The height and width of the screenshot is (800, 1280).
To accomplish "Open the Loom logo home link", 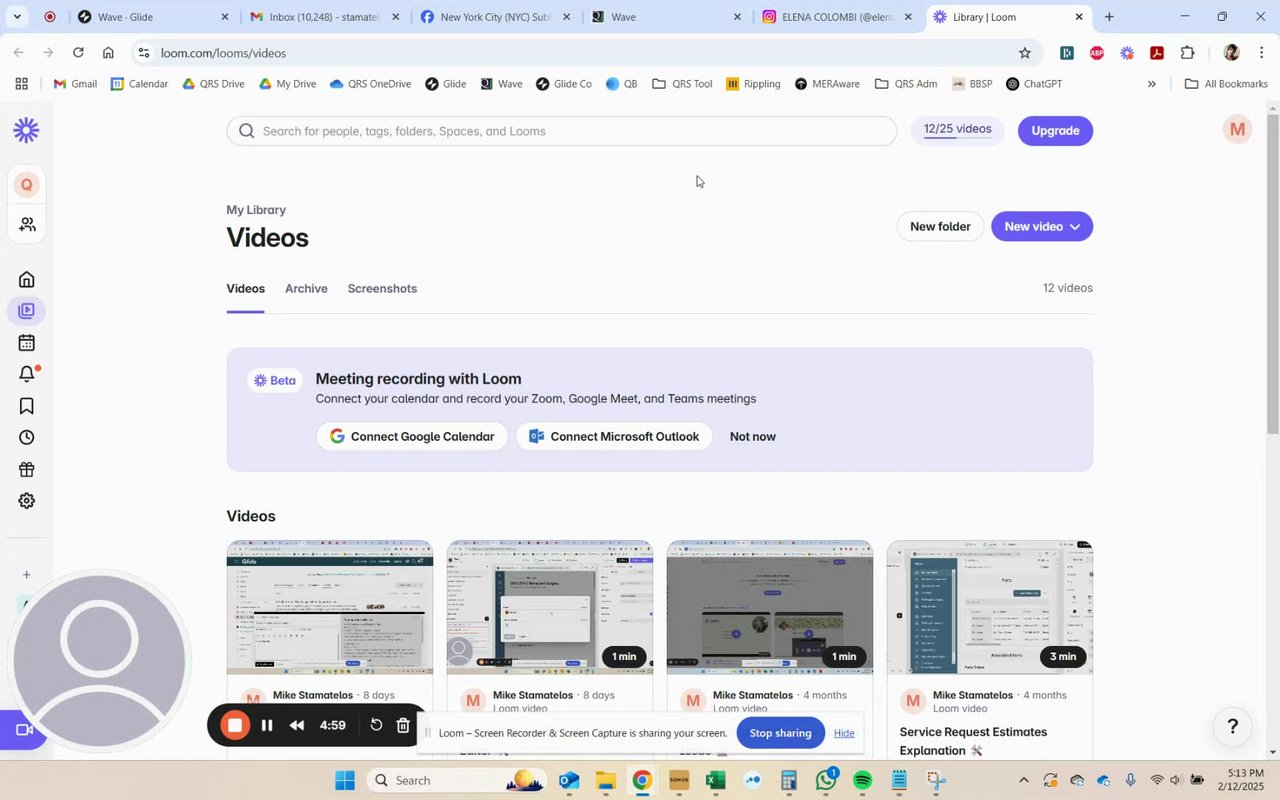I will tap(26, 130).
